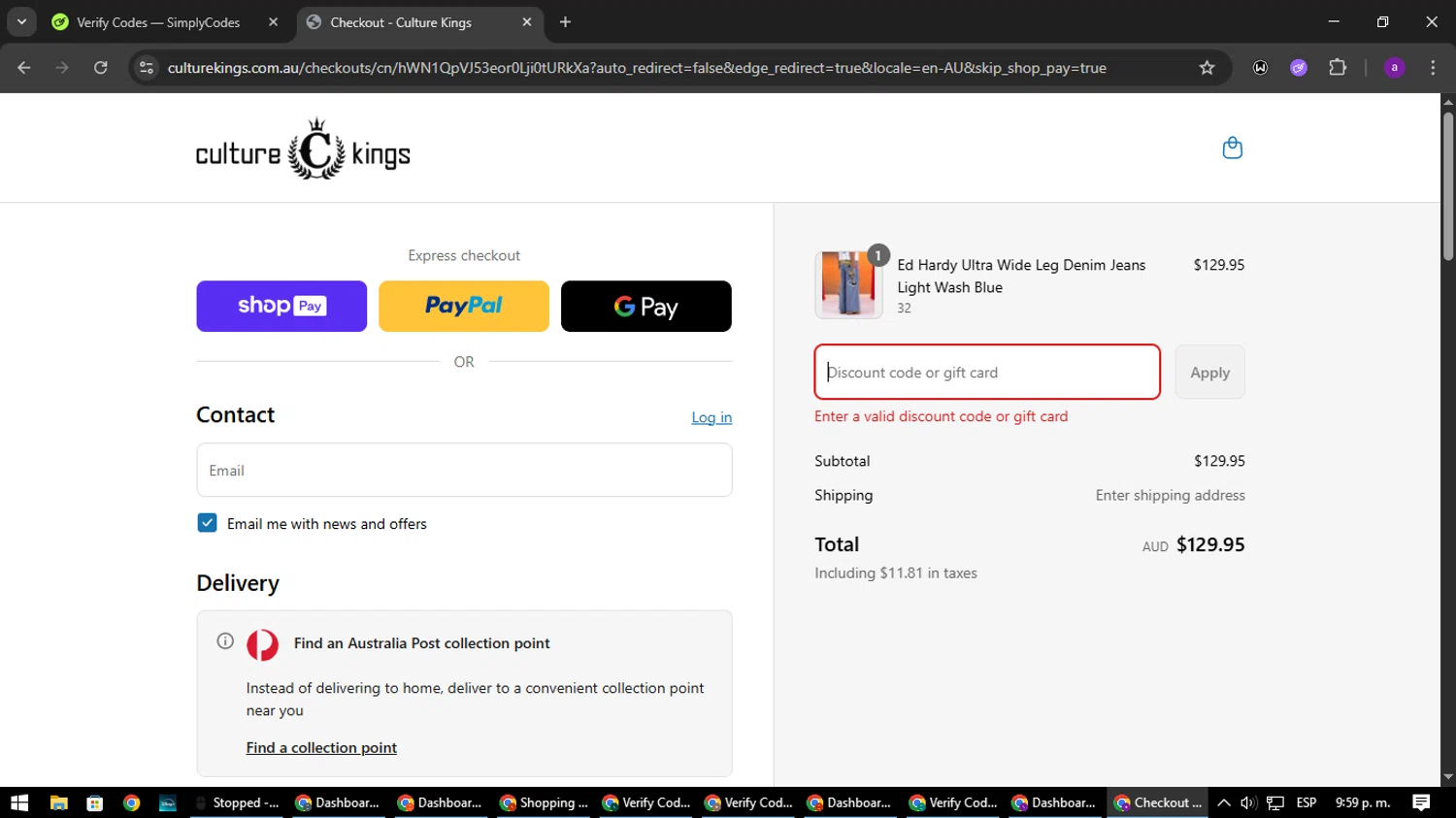
Task: Go back to the previous page
Action: [24, 68]
